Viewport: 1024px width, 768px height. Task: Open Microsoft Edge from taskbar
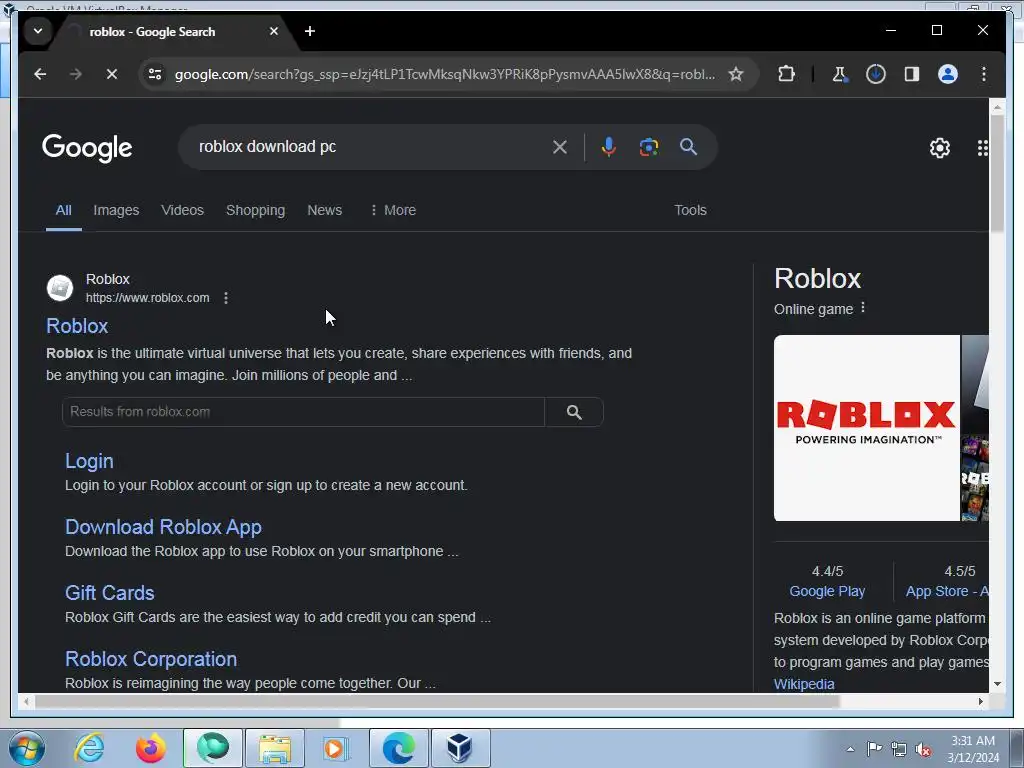pos(398,748)
